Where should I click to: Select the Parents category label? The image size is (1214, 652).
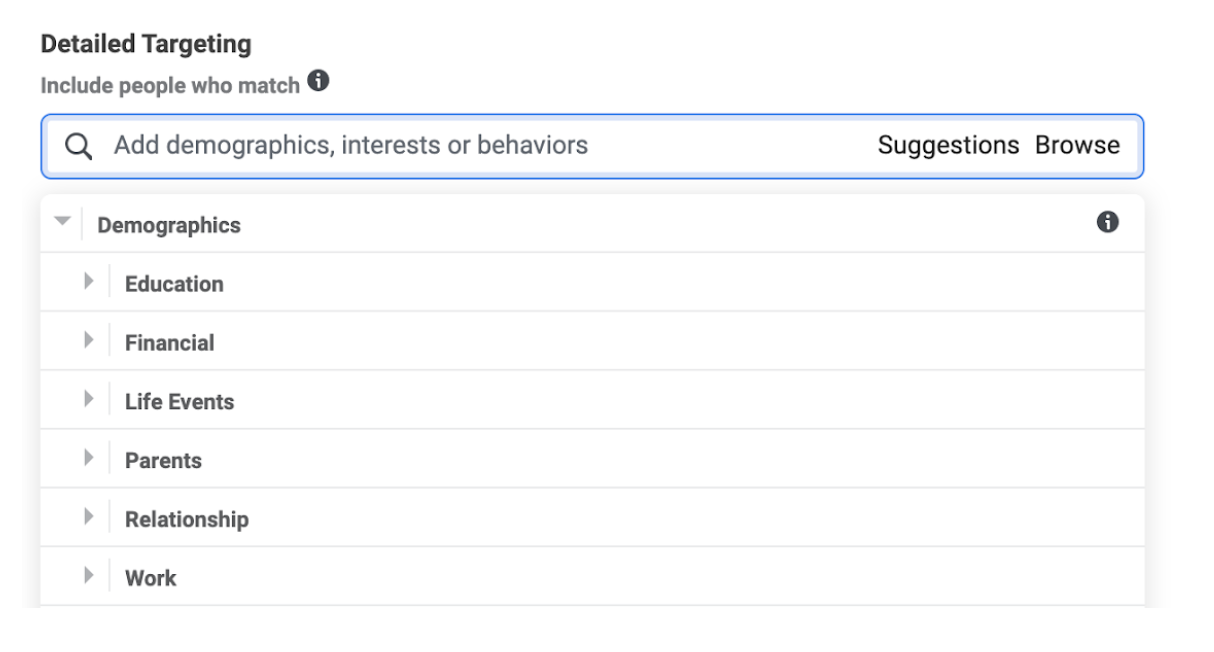[163, 461]
